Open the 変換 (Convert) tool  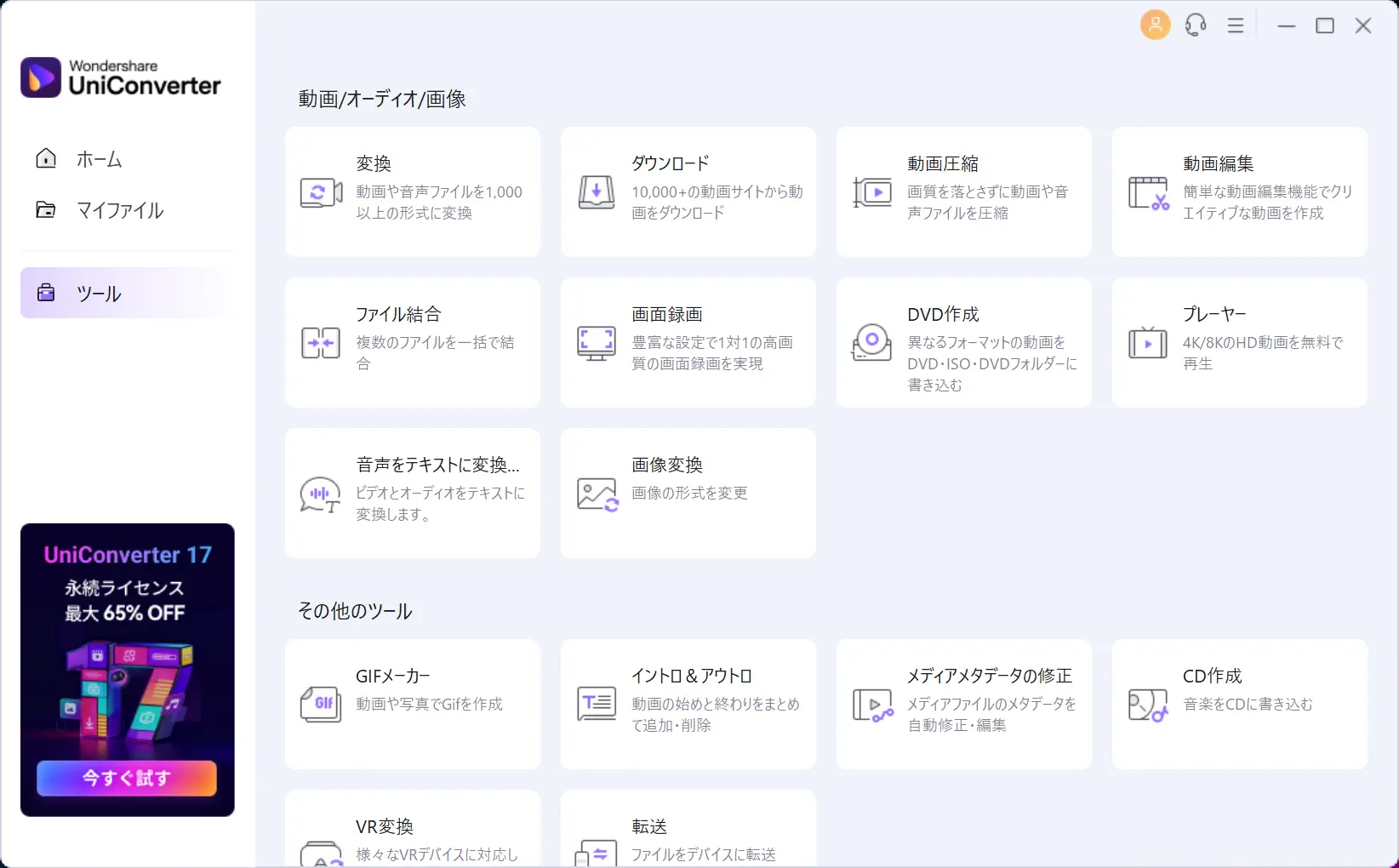pos(412,191)
